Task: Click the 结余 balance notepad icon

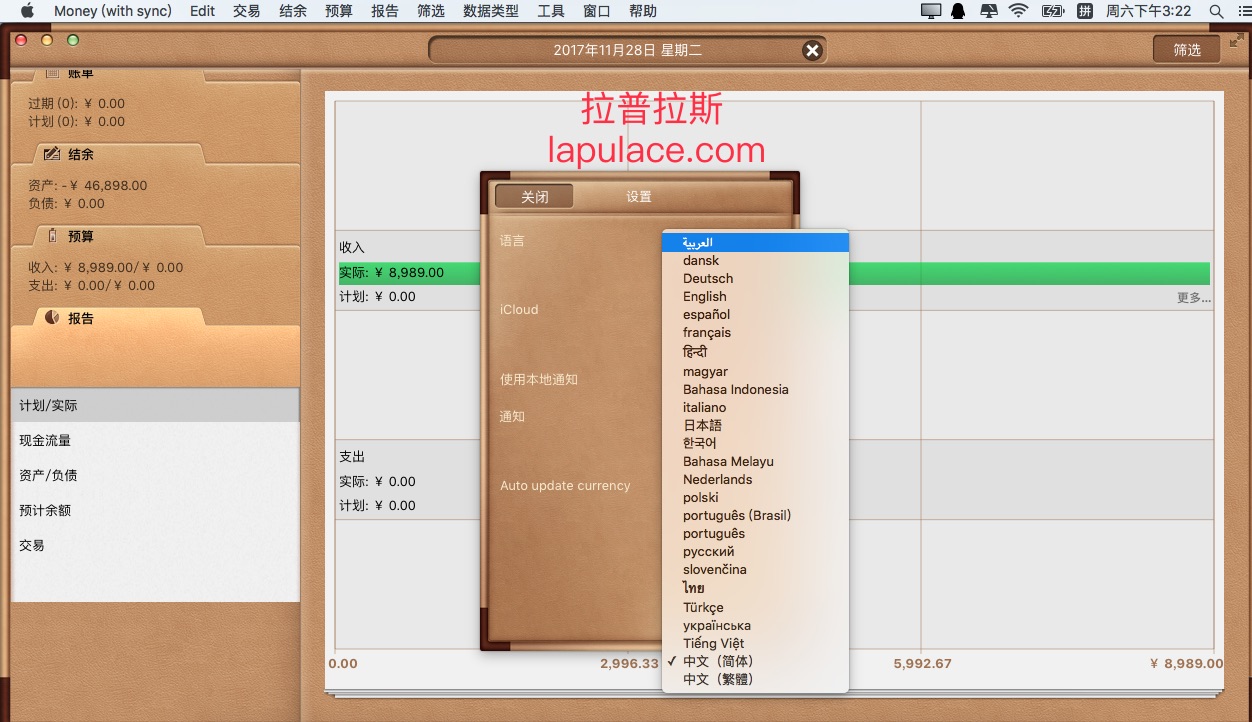Action: point(52,154)
